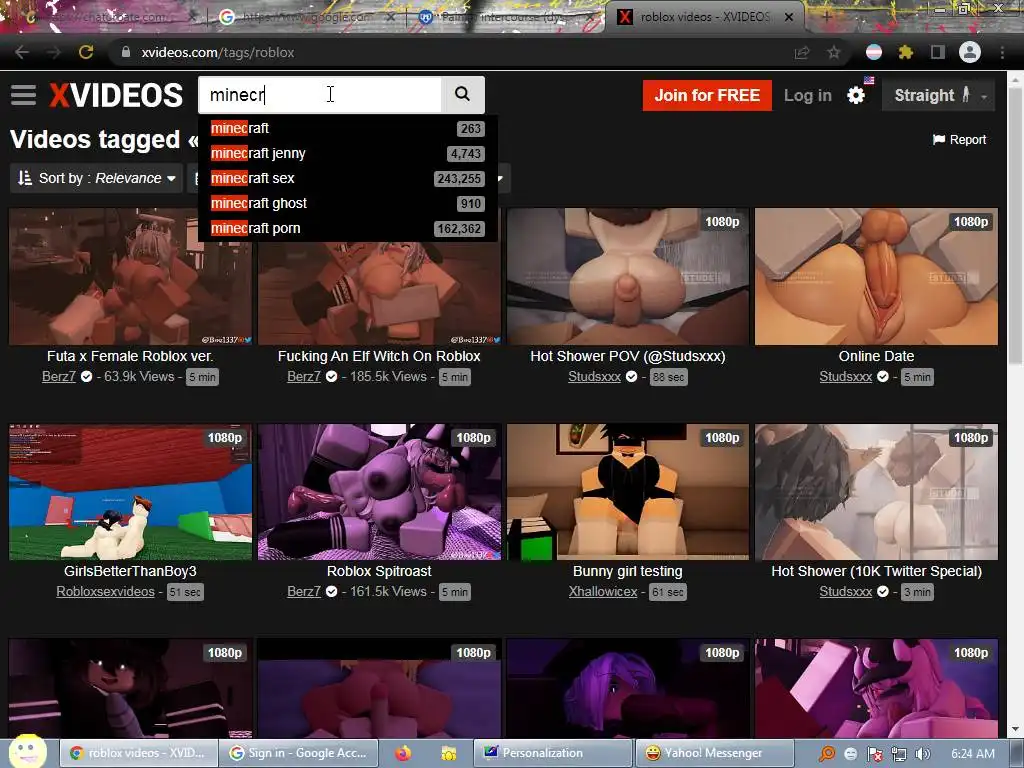
Task: Click into the search input field
Action: click(x=320, y=95)
